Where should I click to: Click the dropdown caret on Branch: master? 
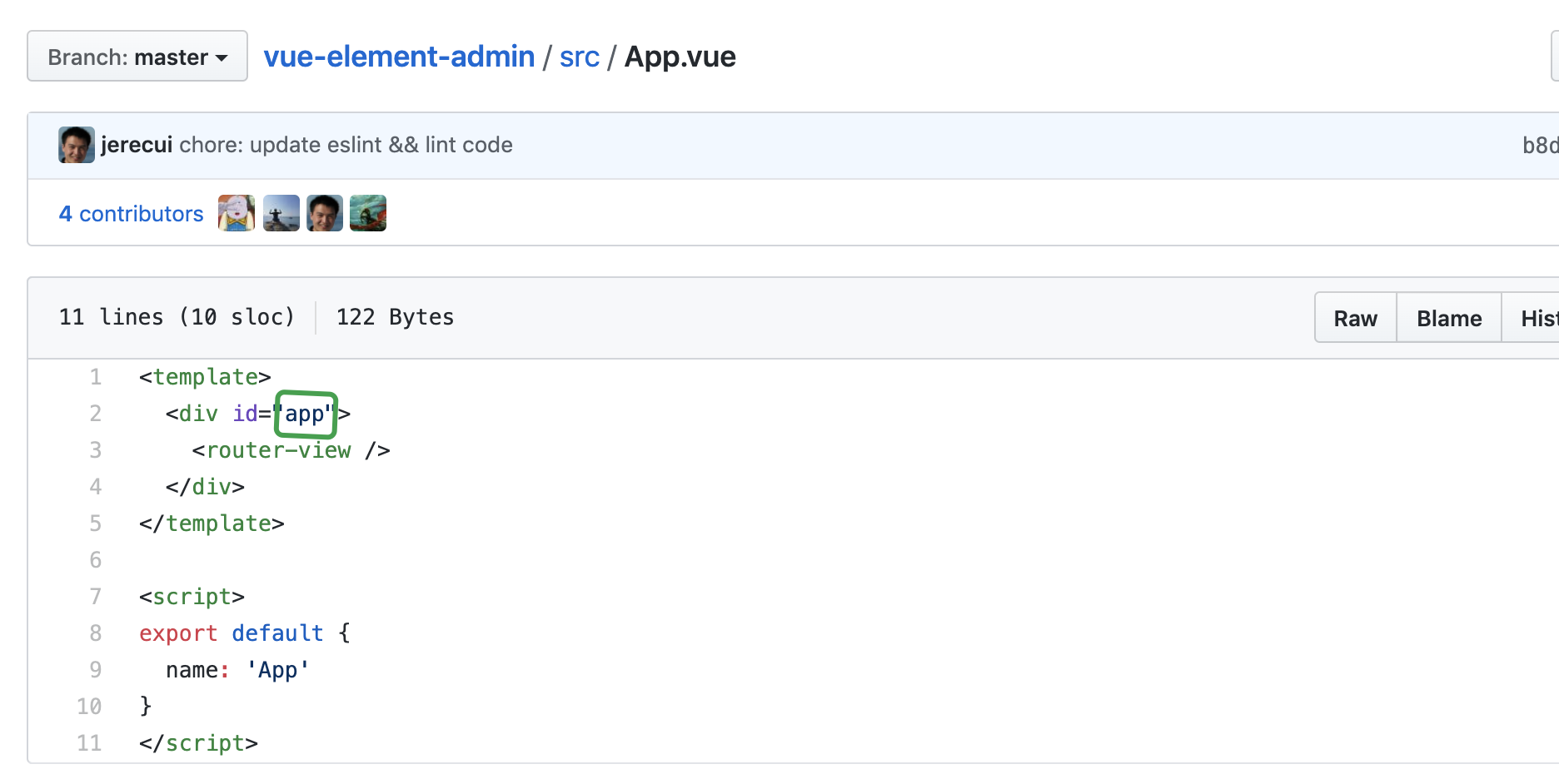221,57
